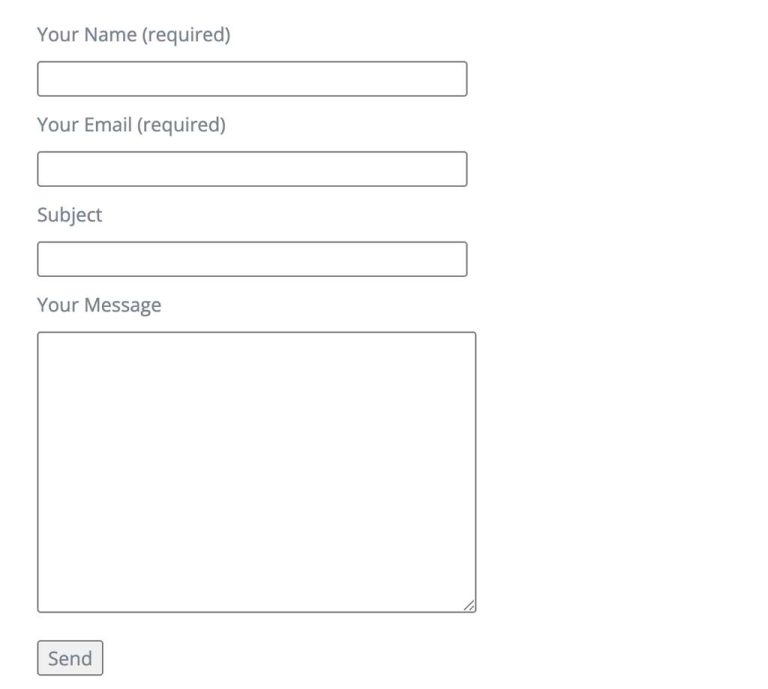The height and width of the screenshot is (689, 768).
Task: Grab the corner grip of message box
Action: (469, 605)
